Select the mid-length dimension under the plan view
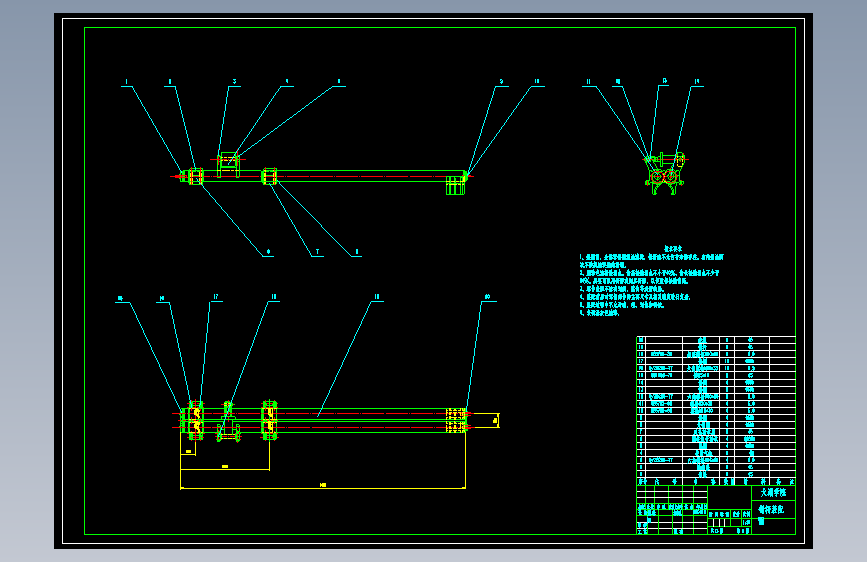 [225, 469]
